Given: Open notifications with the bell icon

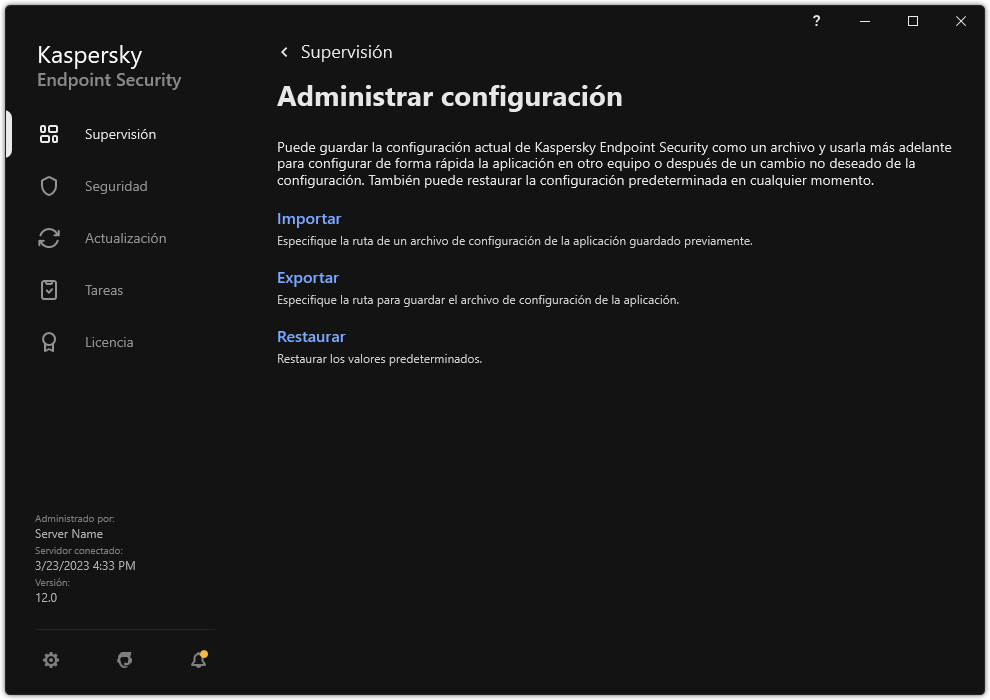Looking at the screenshot, I should point(197,660).
